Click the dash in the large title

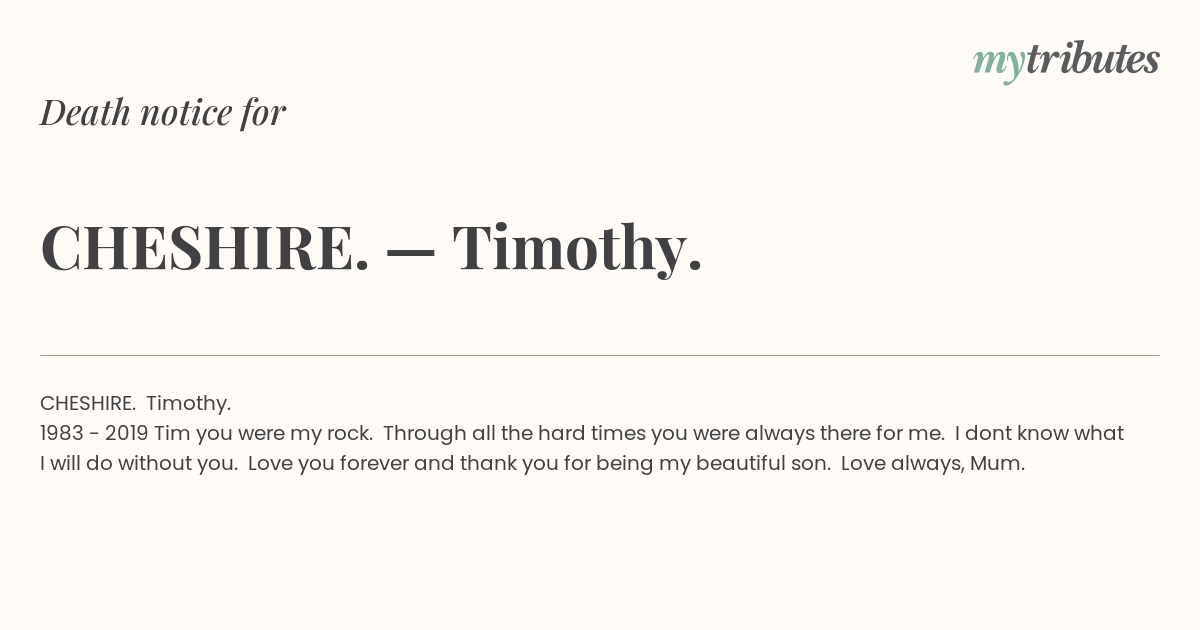(411, 251)
